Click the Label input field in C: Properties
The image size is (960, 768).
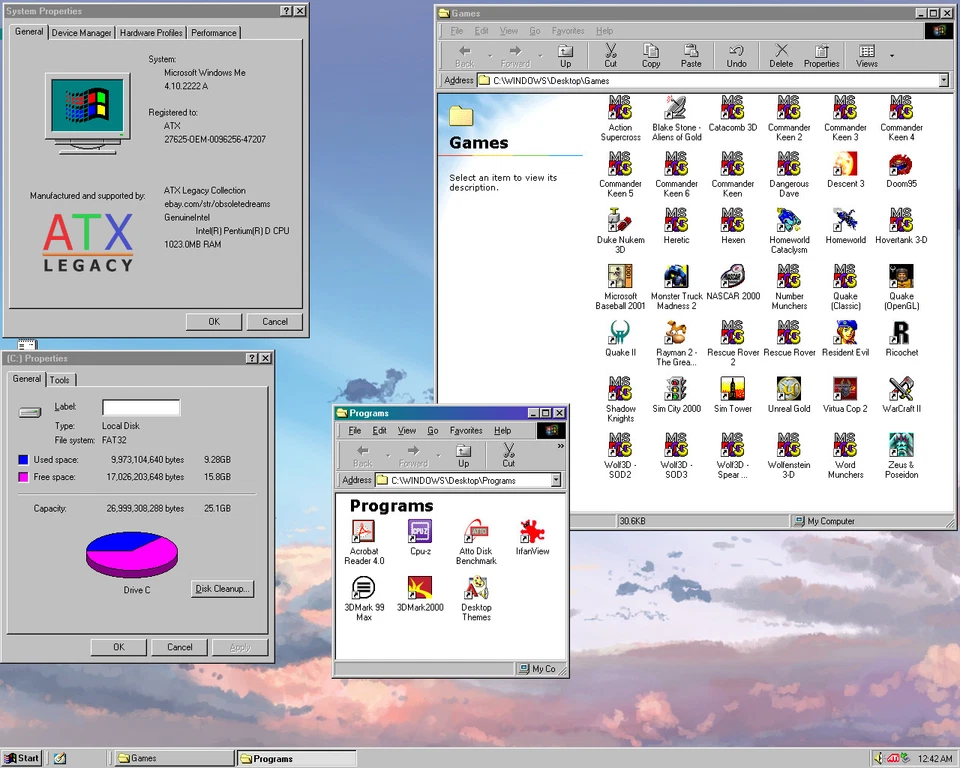(140, 408)
